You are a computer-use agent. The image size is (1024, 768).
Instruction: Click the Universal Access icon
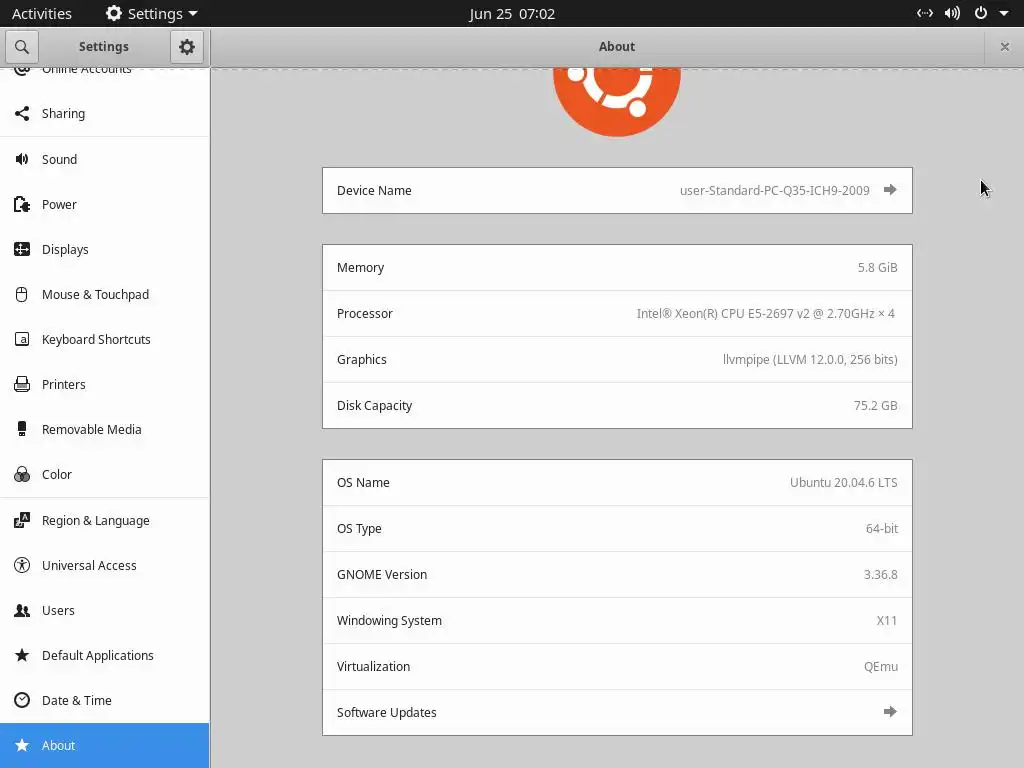pos(22,566)
